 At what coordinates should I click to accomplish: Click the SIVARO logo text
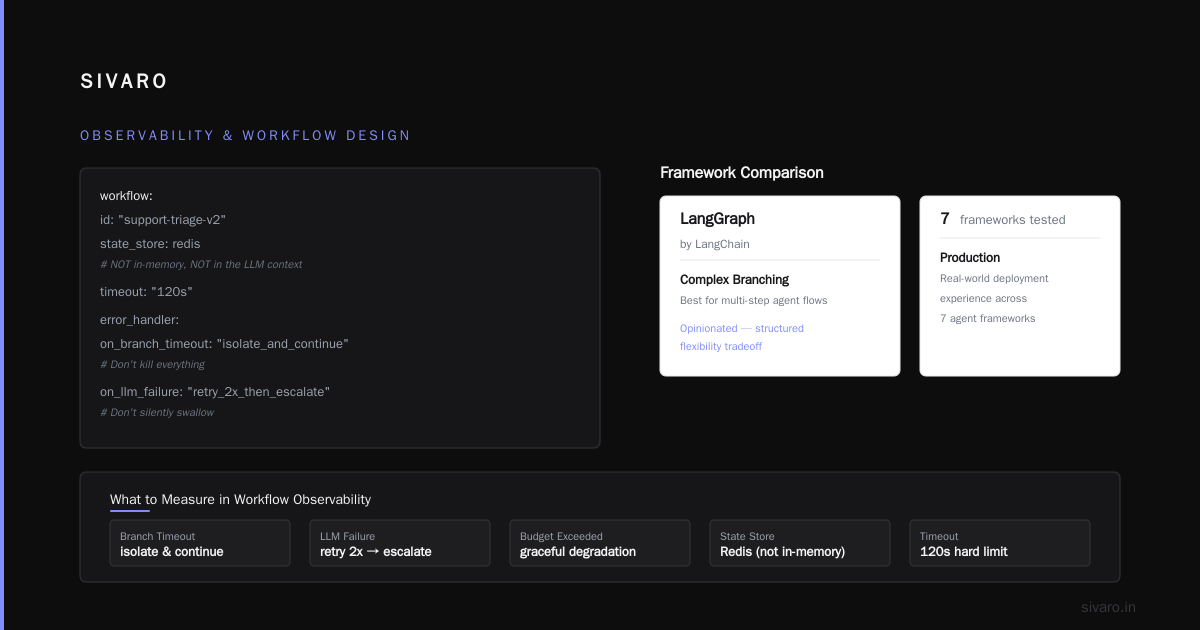tap(124, 82)
